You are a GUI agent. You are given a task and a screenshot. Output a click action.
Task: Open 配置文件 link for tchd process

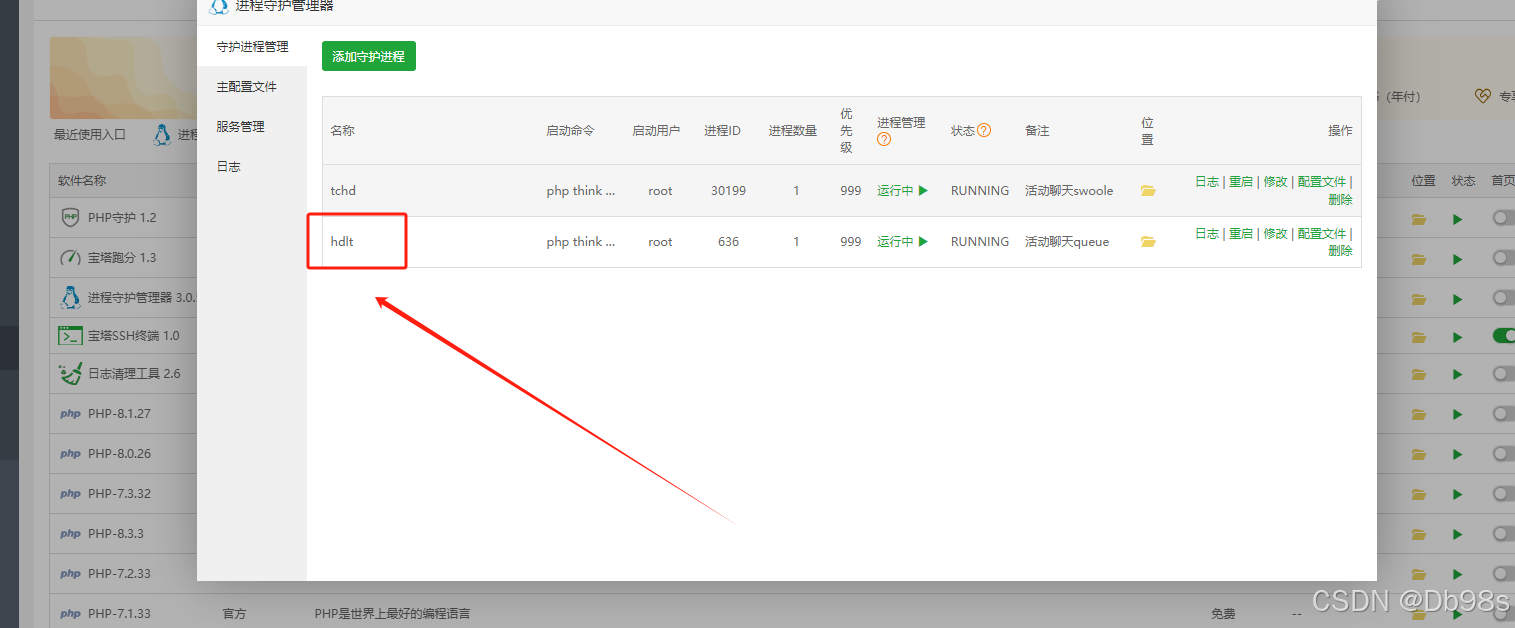tap(1322, 182)
